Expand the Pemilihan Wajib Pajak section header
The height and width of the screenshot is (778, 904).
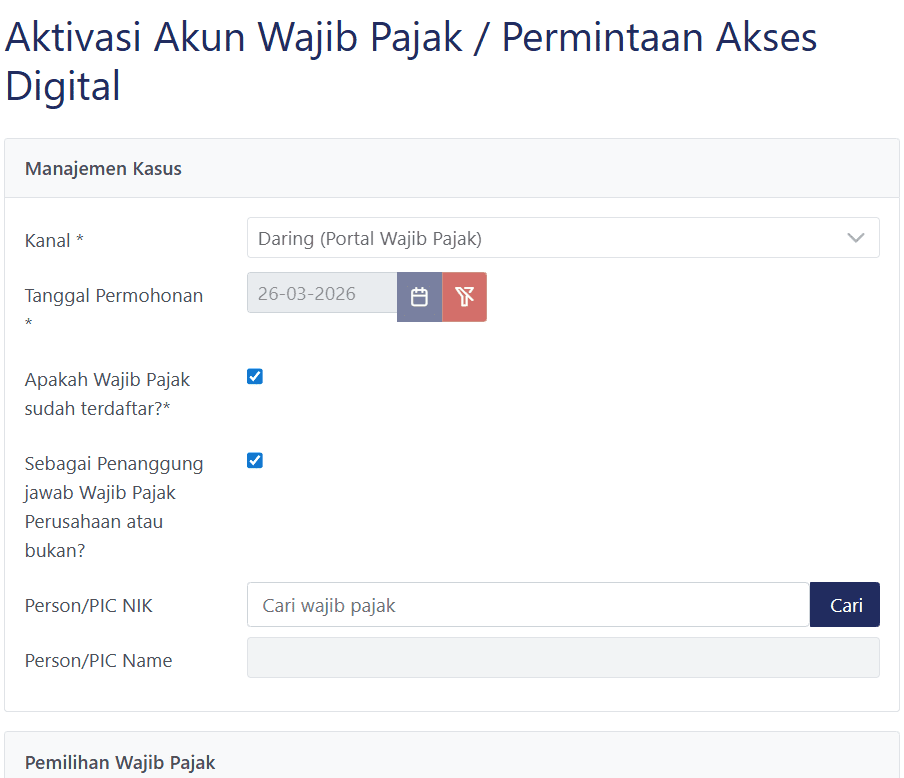(120, 762)
